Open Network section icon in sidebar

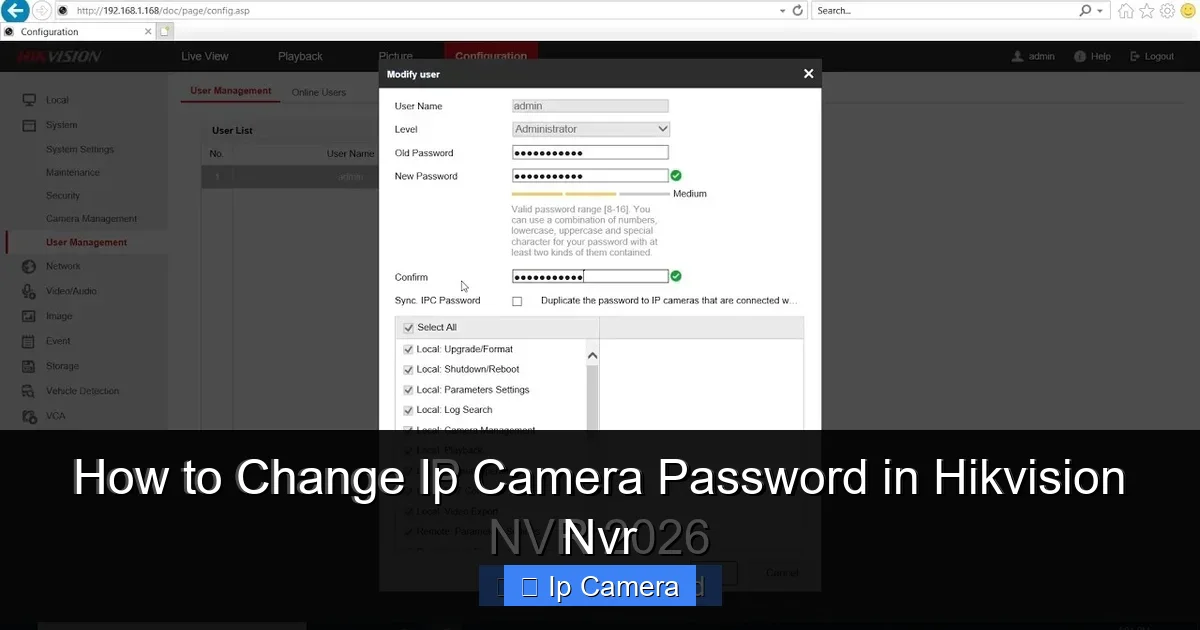tap(28, 266)
